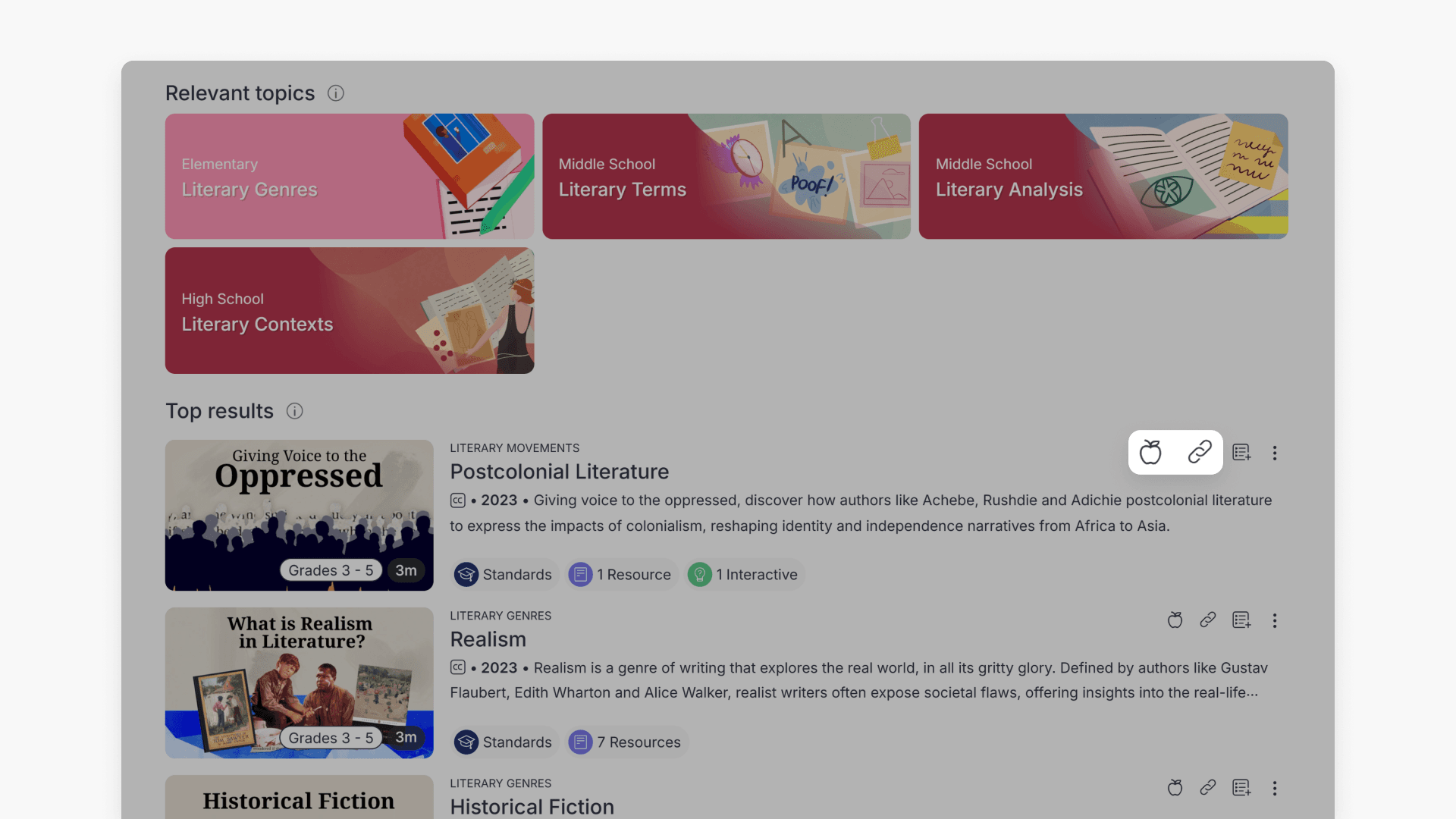Select the apple icon on Historical Fiction
The image size is (1456, 819).
coord(1175,788)
